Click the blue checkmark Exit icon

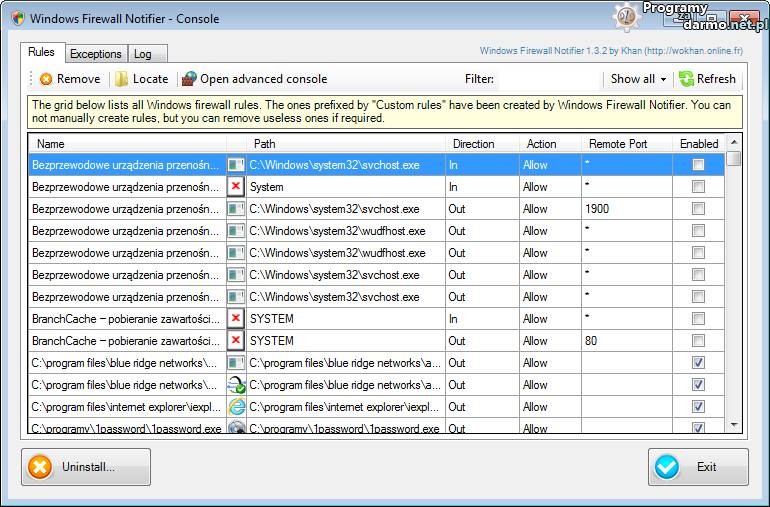point(667,467)
